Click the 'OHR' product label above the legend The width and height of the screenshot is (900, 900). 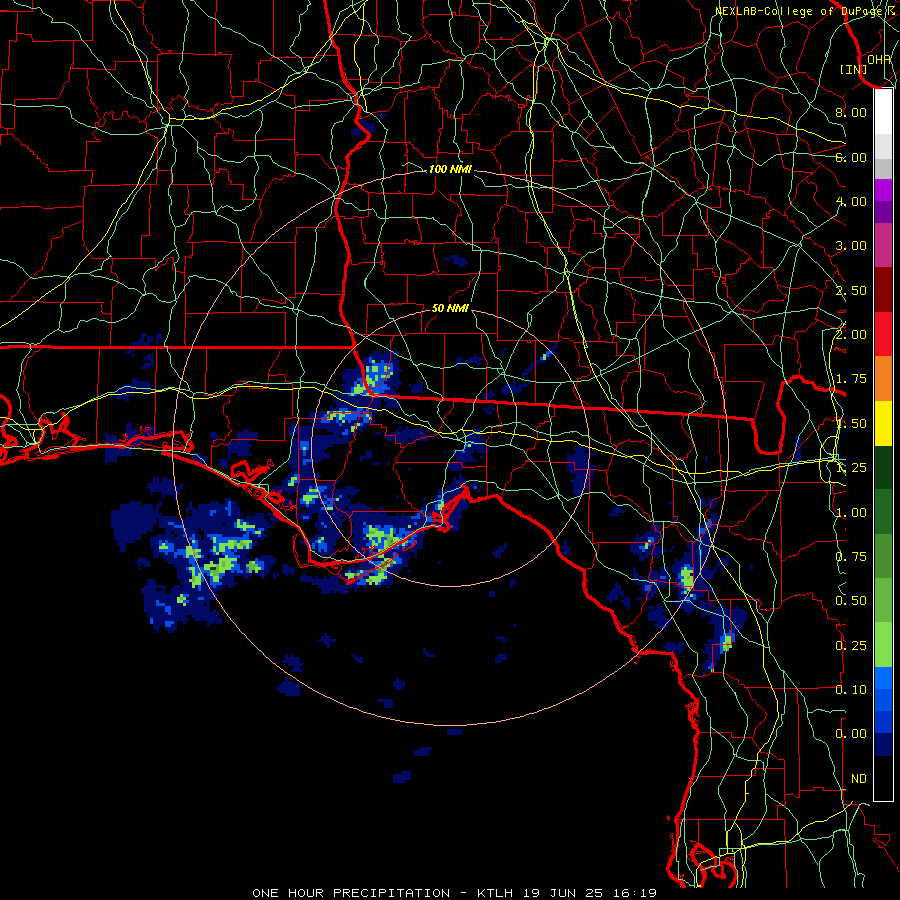pyautogui.click(x=879, y=59)
